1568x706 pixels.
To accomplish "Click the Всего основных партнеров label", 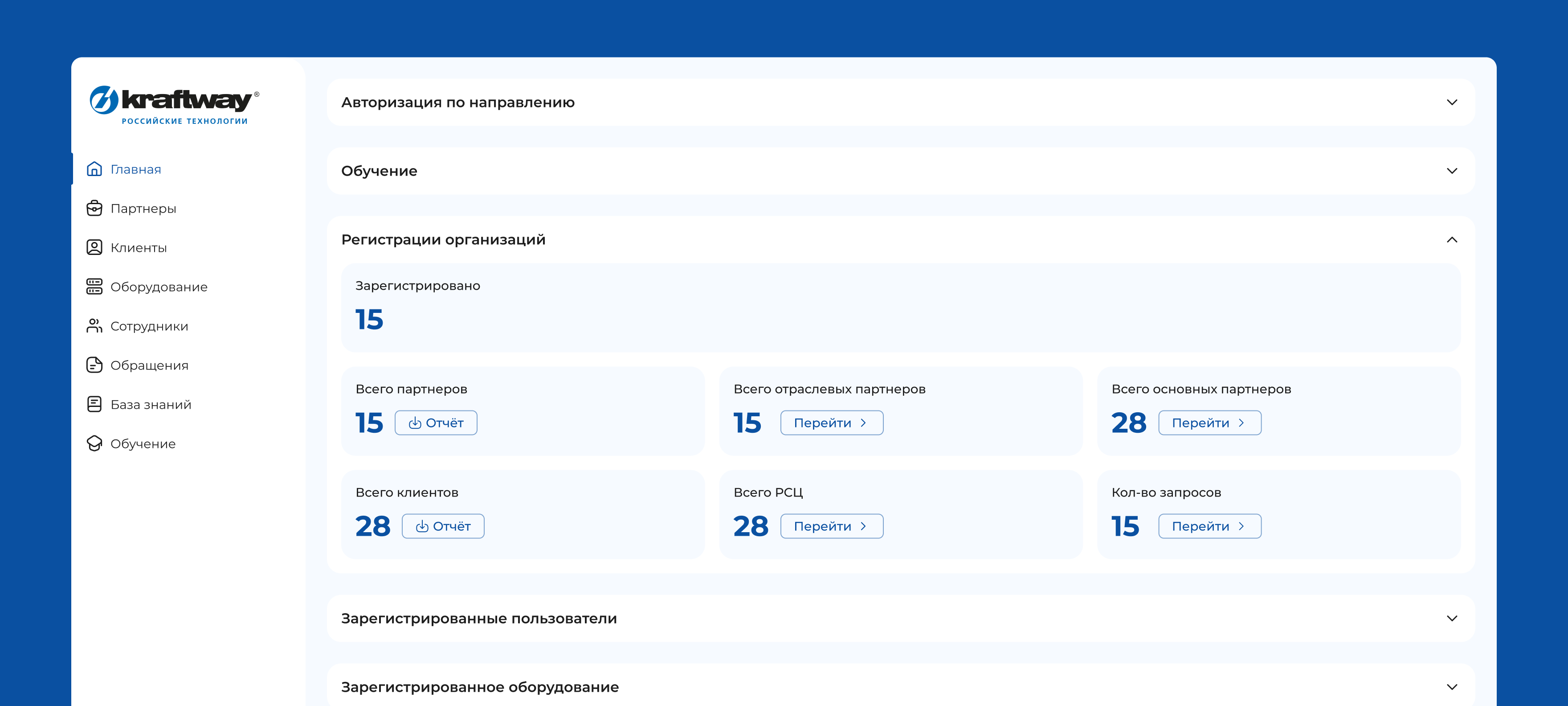I will tap(1201, 389).
